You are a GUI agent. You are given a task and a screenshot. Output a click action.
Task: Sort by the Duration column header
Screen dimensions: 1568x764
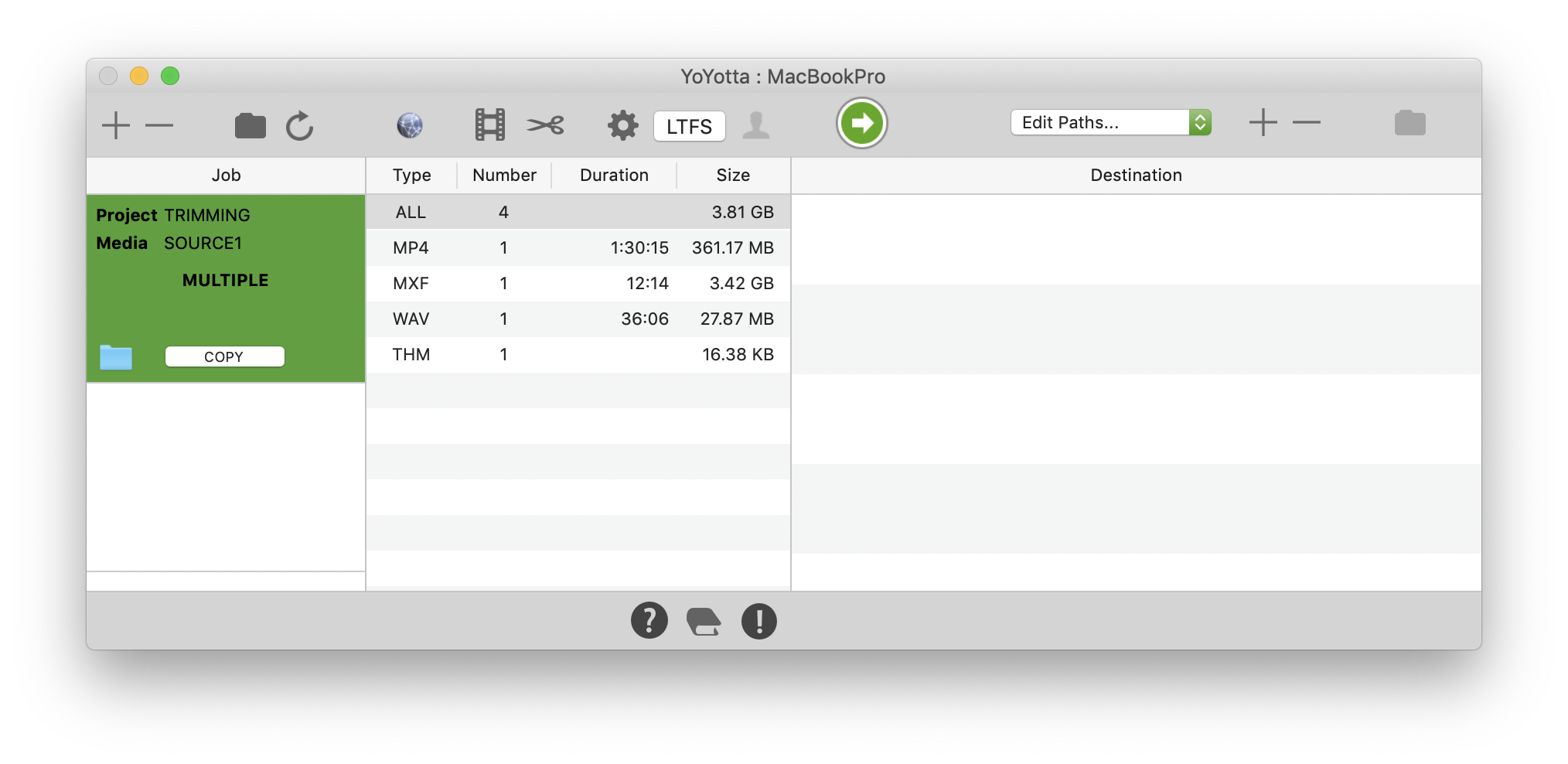click(x=614, y=176)
